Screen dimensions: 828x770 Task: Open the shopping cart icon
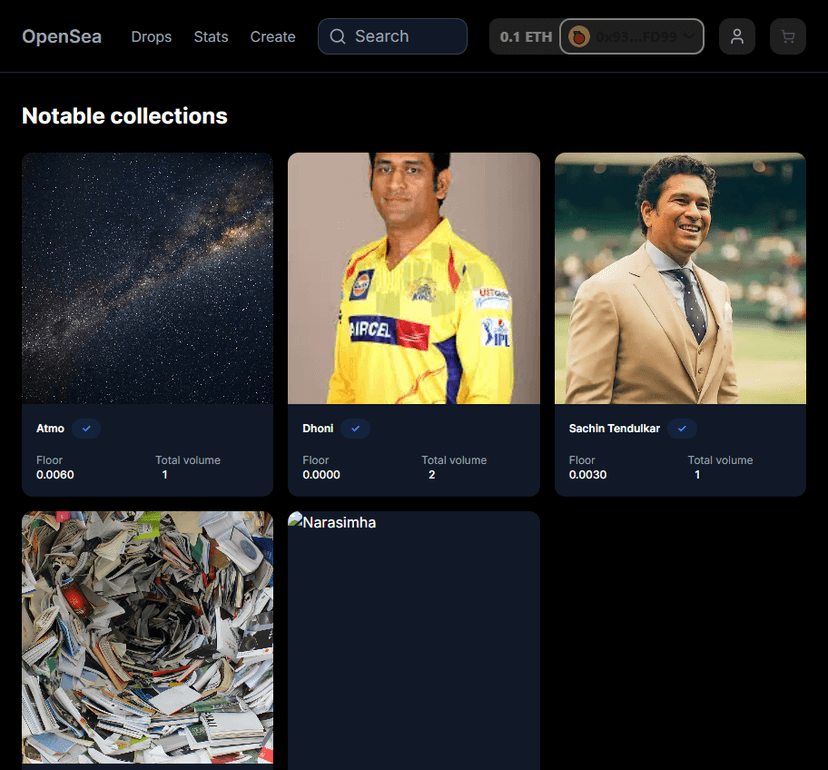[788, 37]
